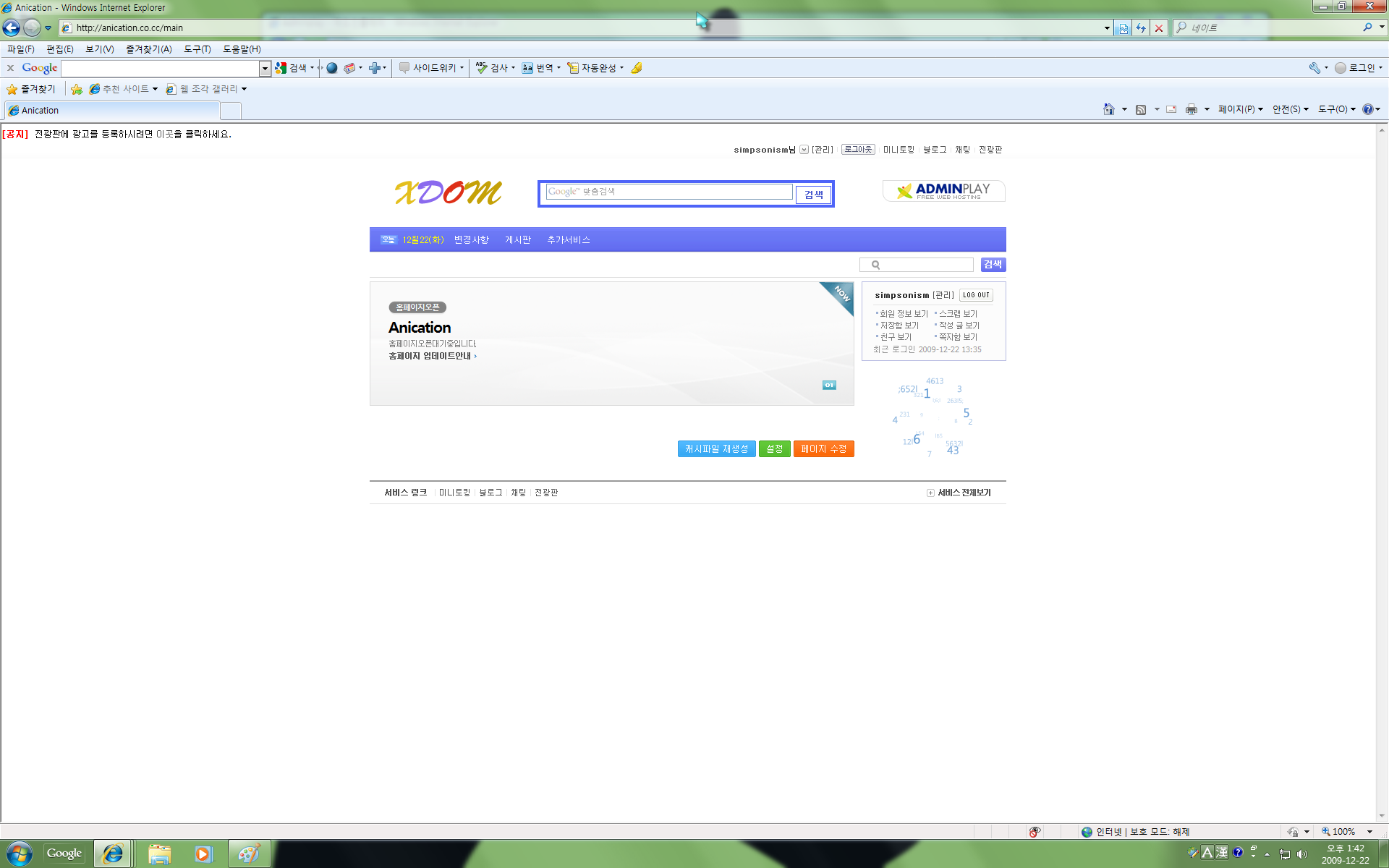Click the Google Toolbar highlighter icon

click(637, 68)
